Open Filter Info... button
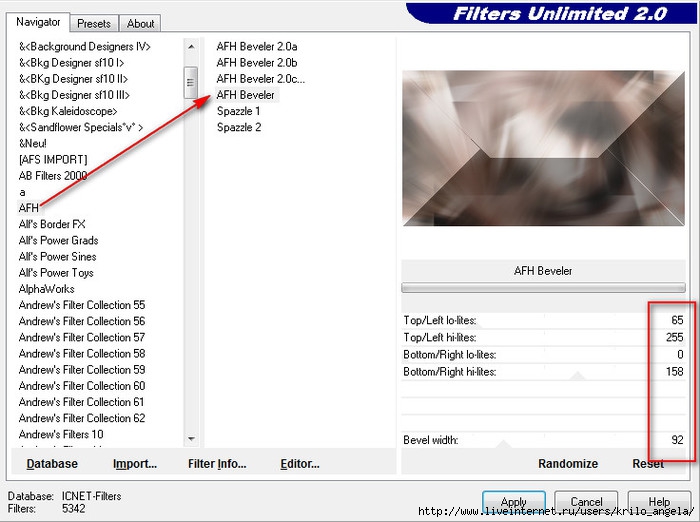 coord(217,464)
